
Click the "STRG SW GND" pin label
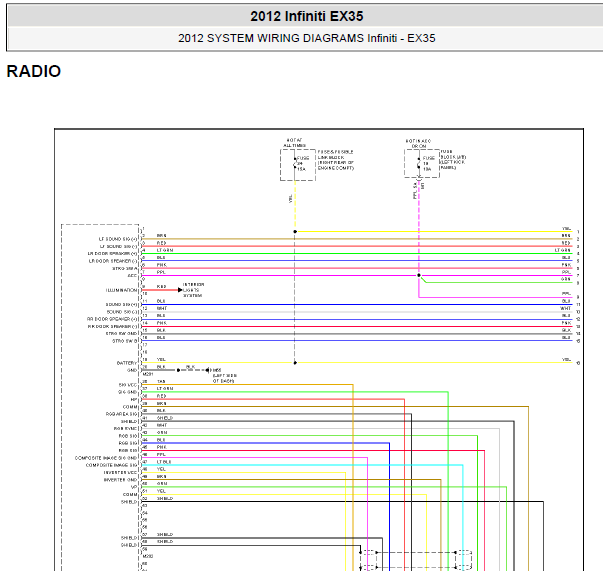click(122, 334)
